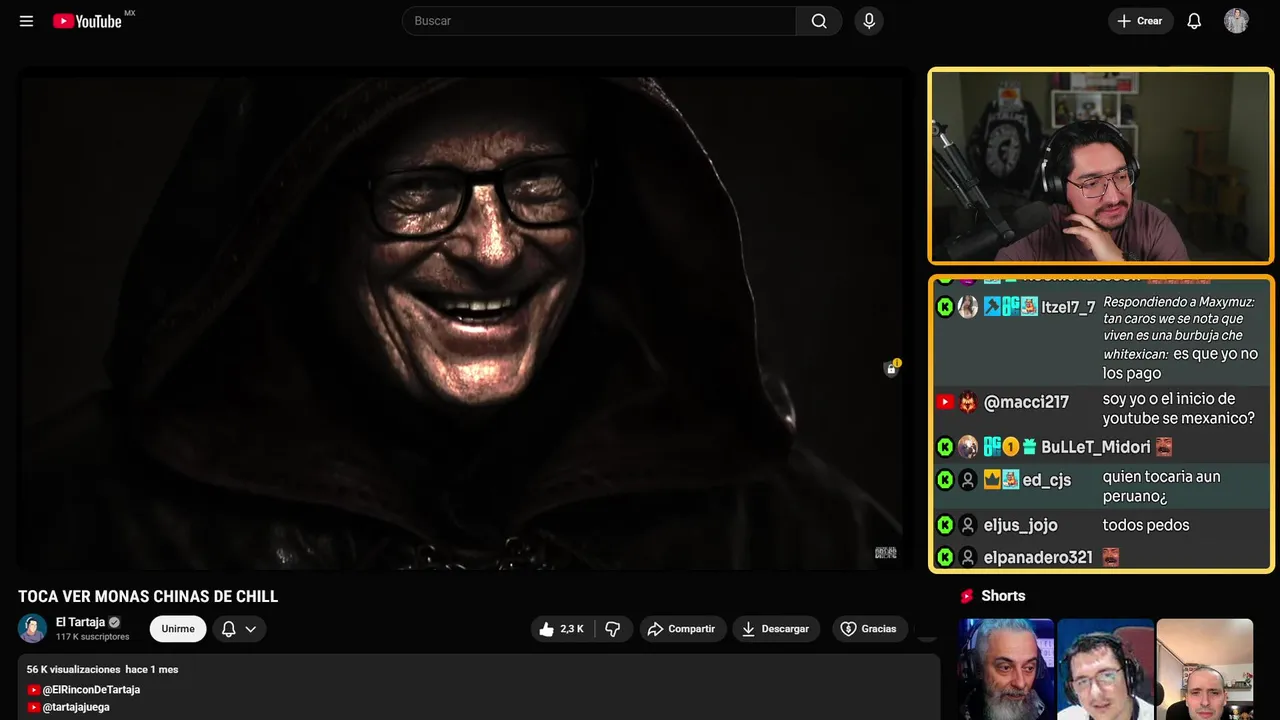Start voice search with microphone icon
The image size is (1280, 720).
869,21
